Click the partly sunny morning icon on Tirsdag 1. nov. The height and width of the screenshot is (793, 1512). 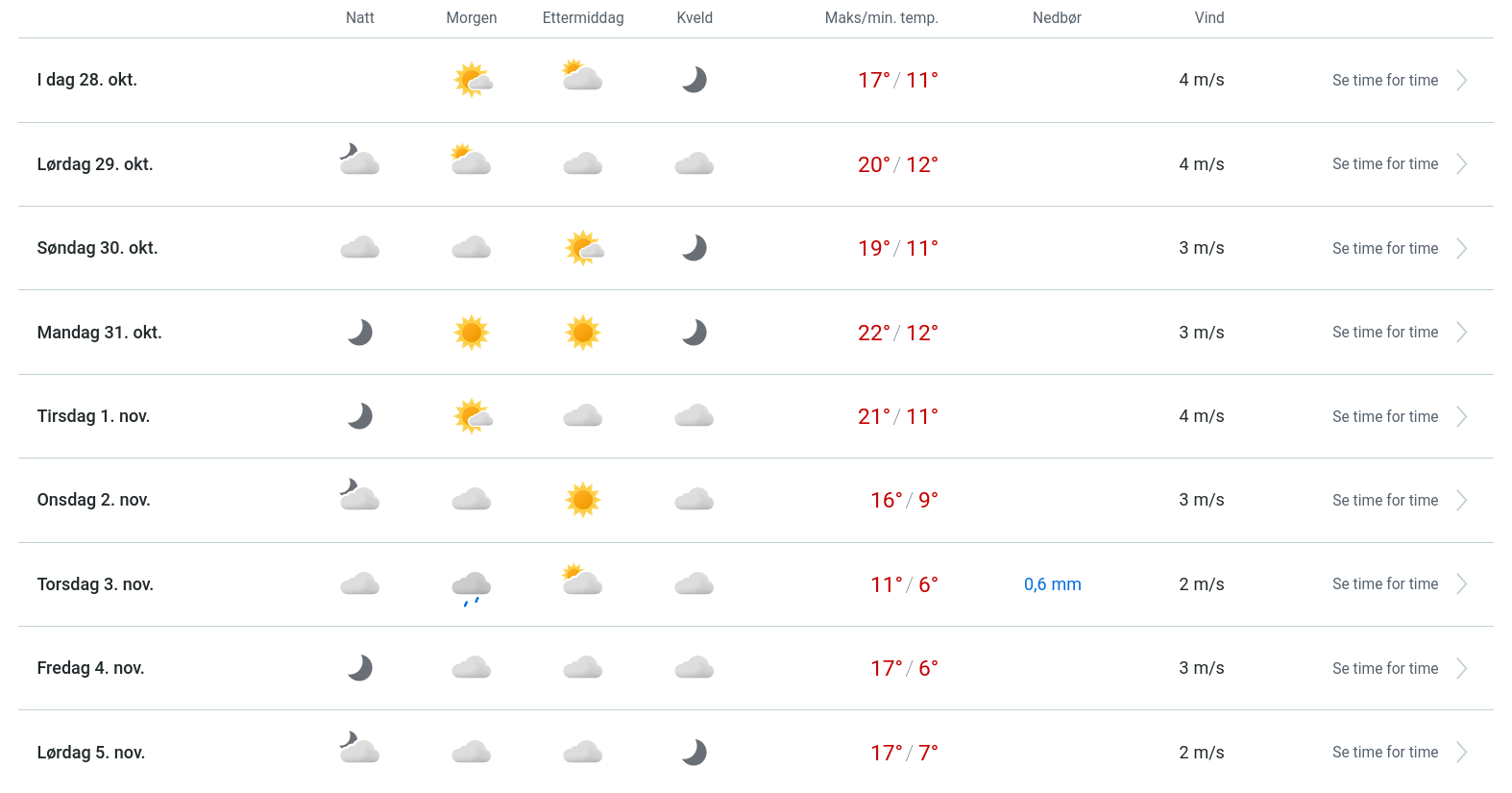point(472,416)
